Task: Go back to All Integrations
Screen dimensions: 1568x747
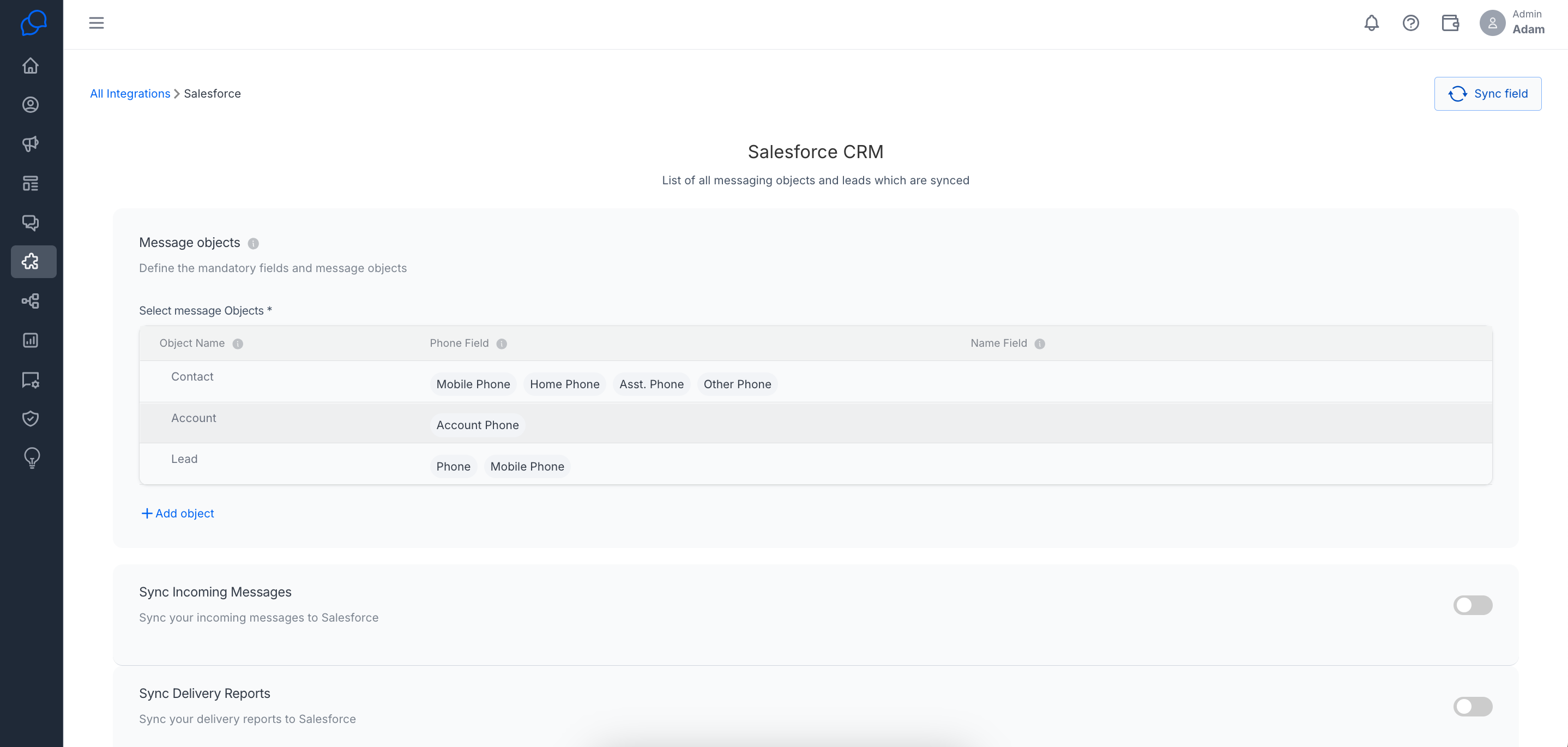Action: tap(130, 94)
